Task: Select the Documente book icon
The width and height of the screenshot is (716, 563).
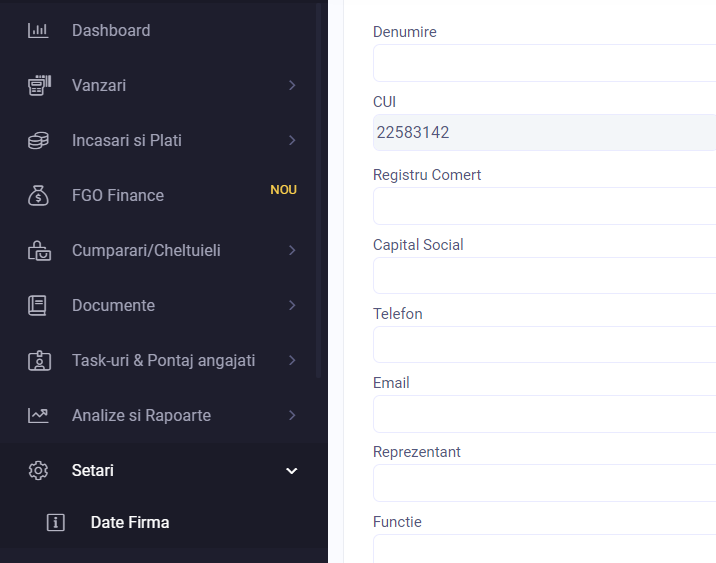Action: tap(37, 305)
